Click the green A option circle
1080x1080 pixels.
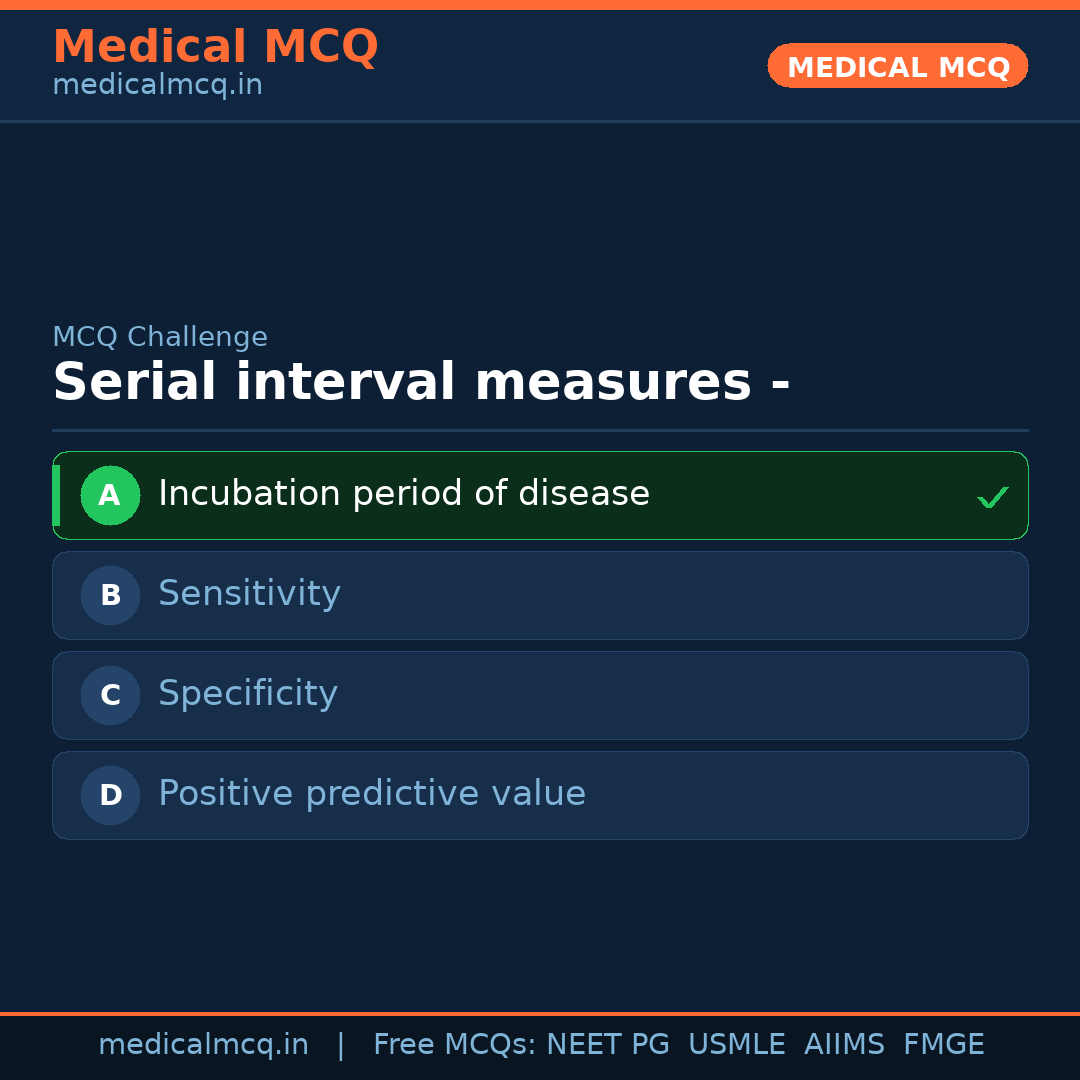click(x=110, y=495)
